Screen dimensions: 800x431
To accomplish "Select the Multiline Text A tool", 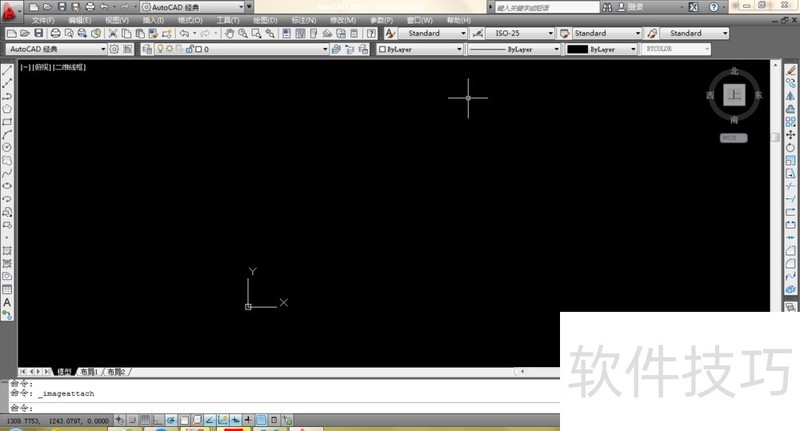I will 7,302.
